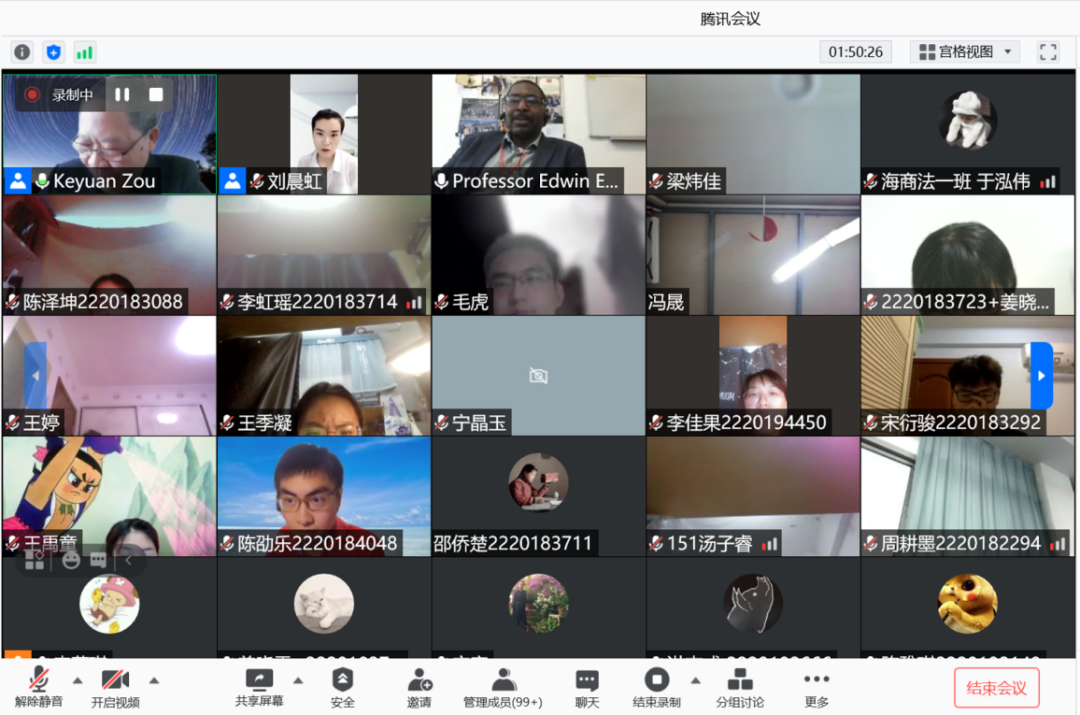The width and height of the screenshot is (1080, 715).
Task: Open the Invite (邀请) dialog
Action: tap(420, 687)
